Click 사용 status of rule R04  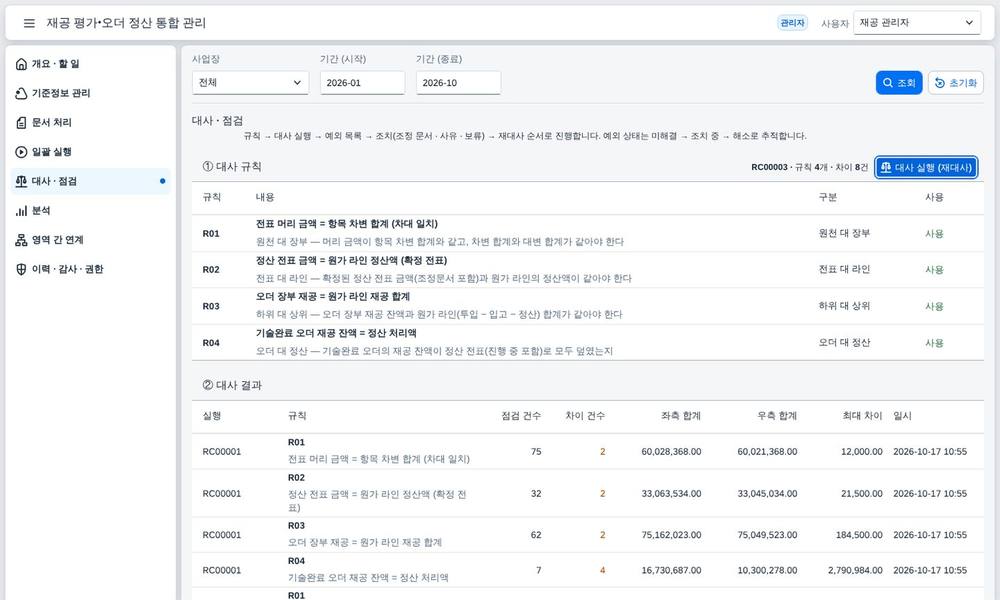pyautogui.click(x=934, y=342)
